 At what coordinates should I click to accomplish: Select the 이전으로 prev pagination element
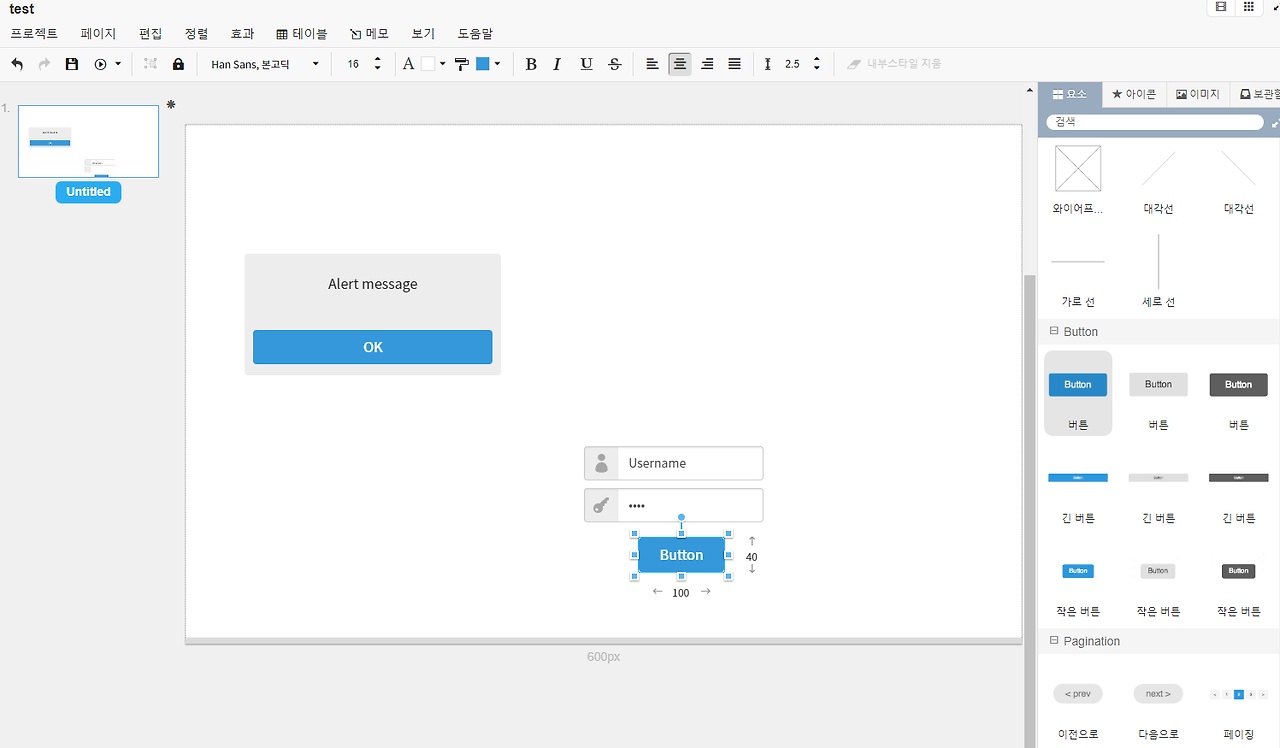point(1078,705)
